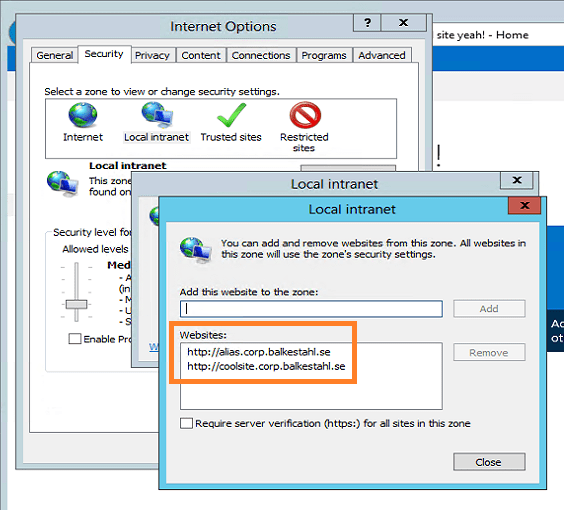Go to the Content tab
The image size is (564, 510).
pos(201,55)
